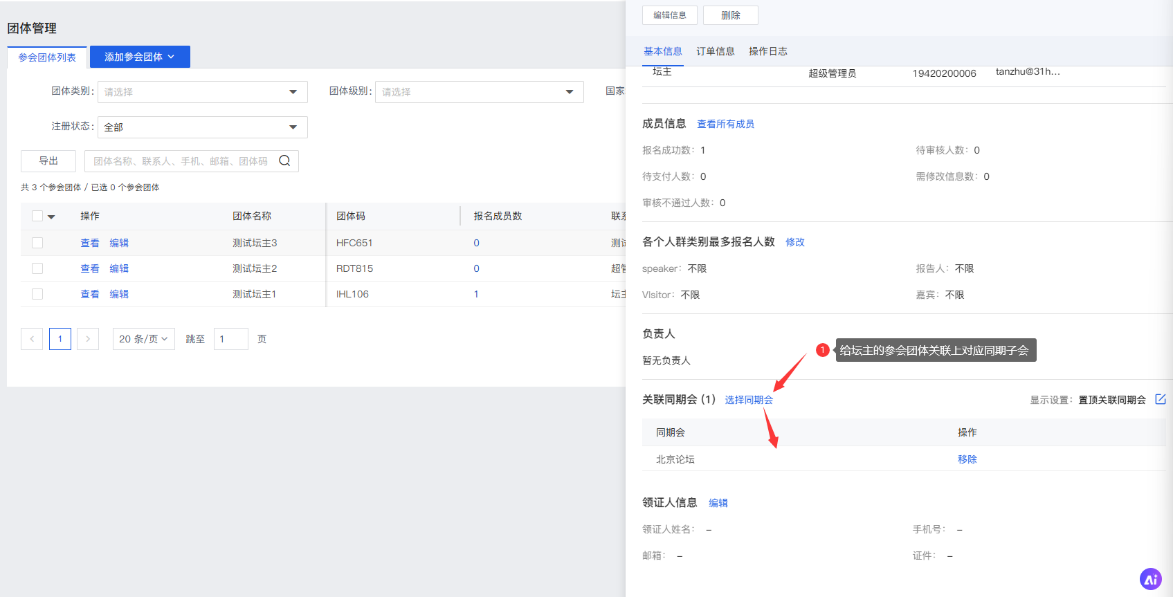
Task: Click the 选择同期会 link
Action: pos(748,400)
